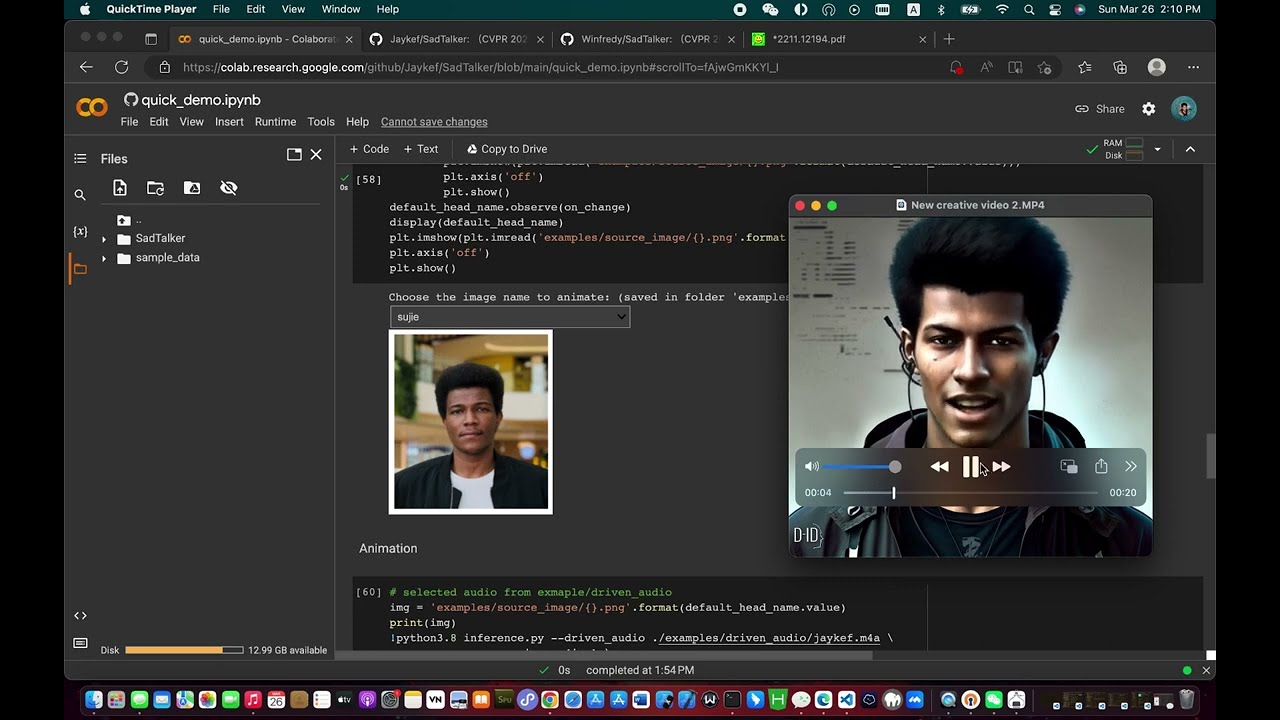Click the QuickTime playback timeline
1280x720 pixels.
970,493
